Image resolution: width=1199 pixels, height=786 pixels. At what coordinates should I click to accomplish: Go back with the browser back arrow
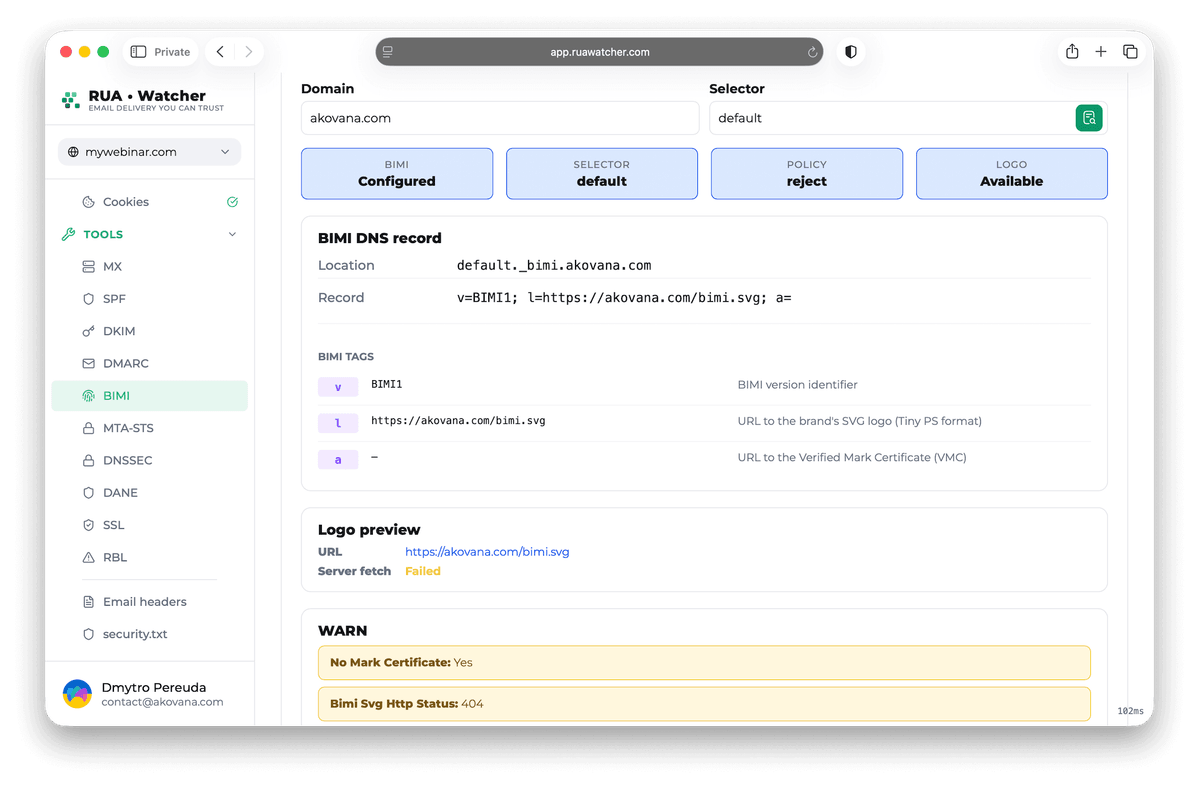[220, 52]
